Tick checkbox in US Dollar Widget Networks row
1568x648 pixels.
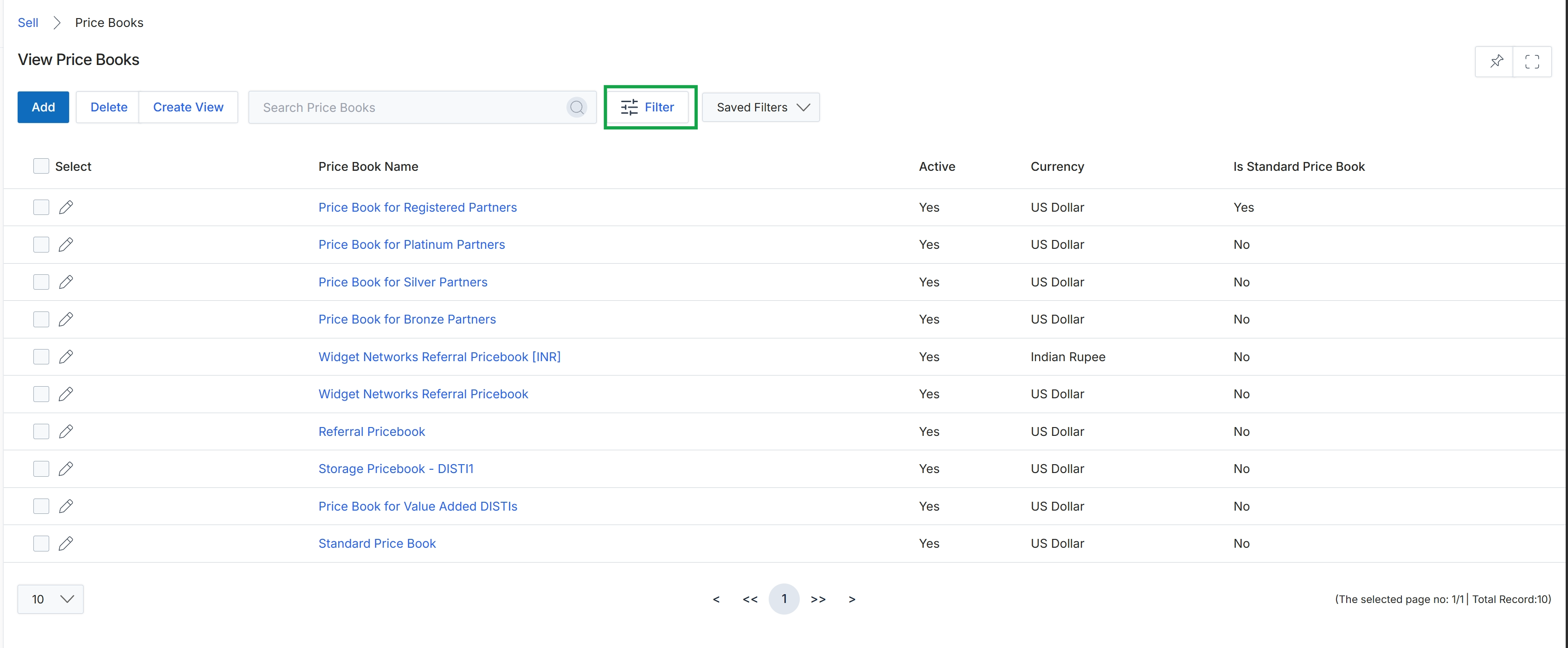pos(41,394)
